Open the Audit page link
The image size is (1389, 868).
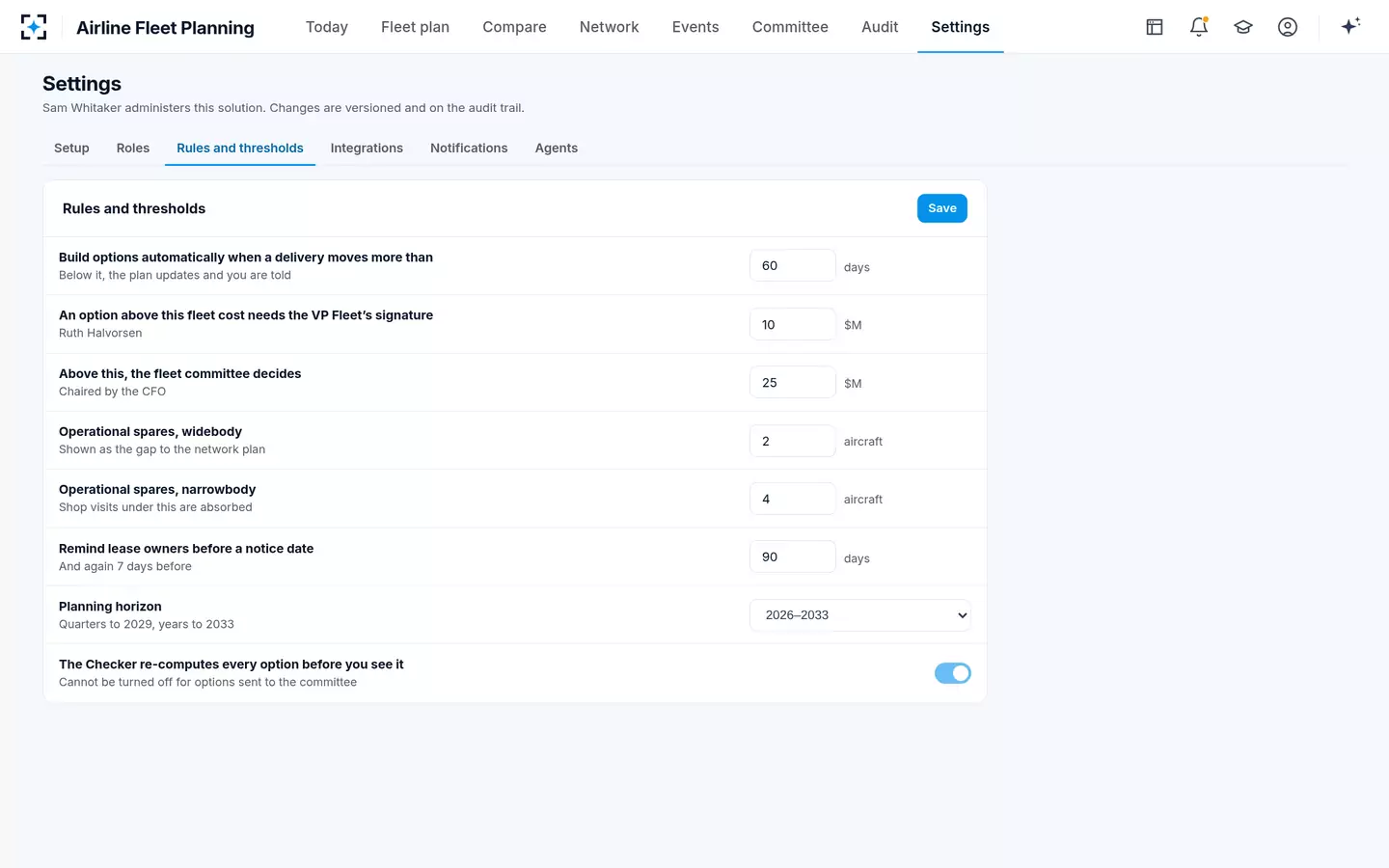880,27
